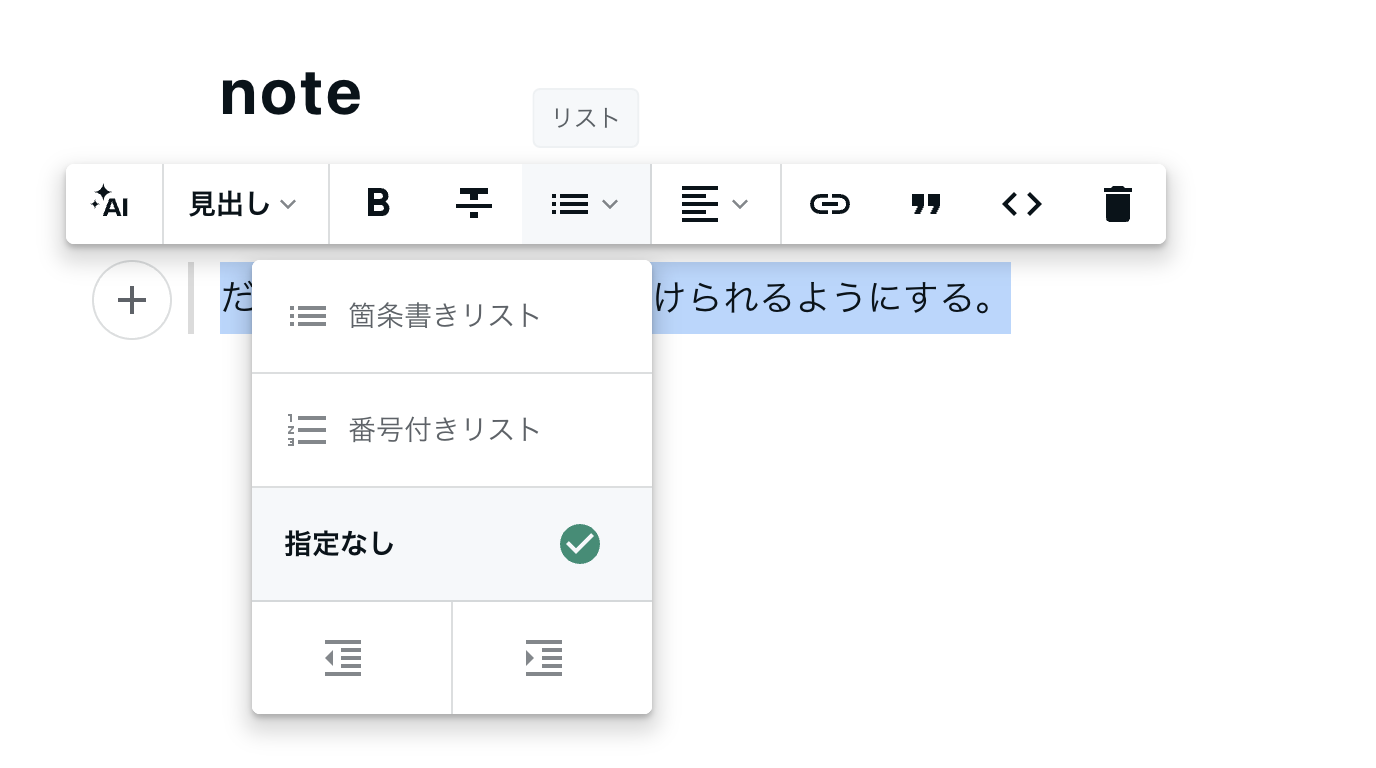1376x768 pixels.
Task: Click the green checkmark beside 指定なし
Action: (x=580, y=544)
